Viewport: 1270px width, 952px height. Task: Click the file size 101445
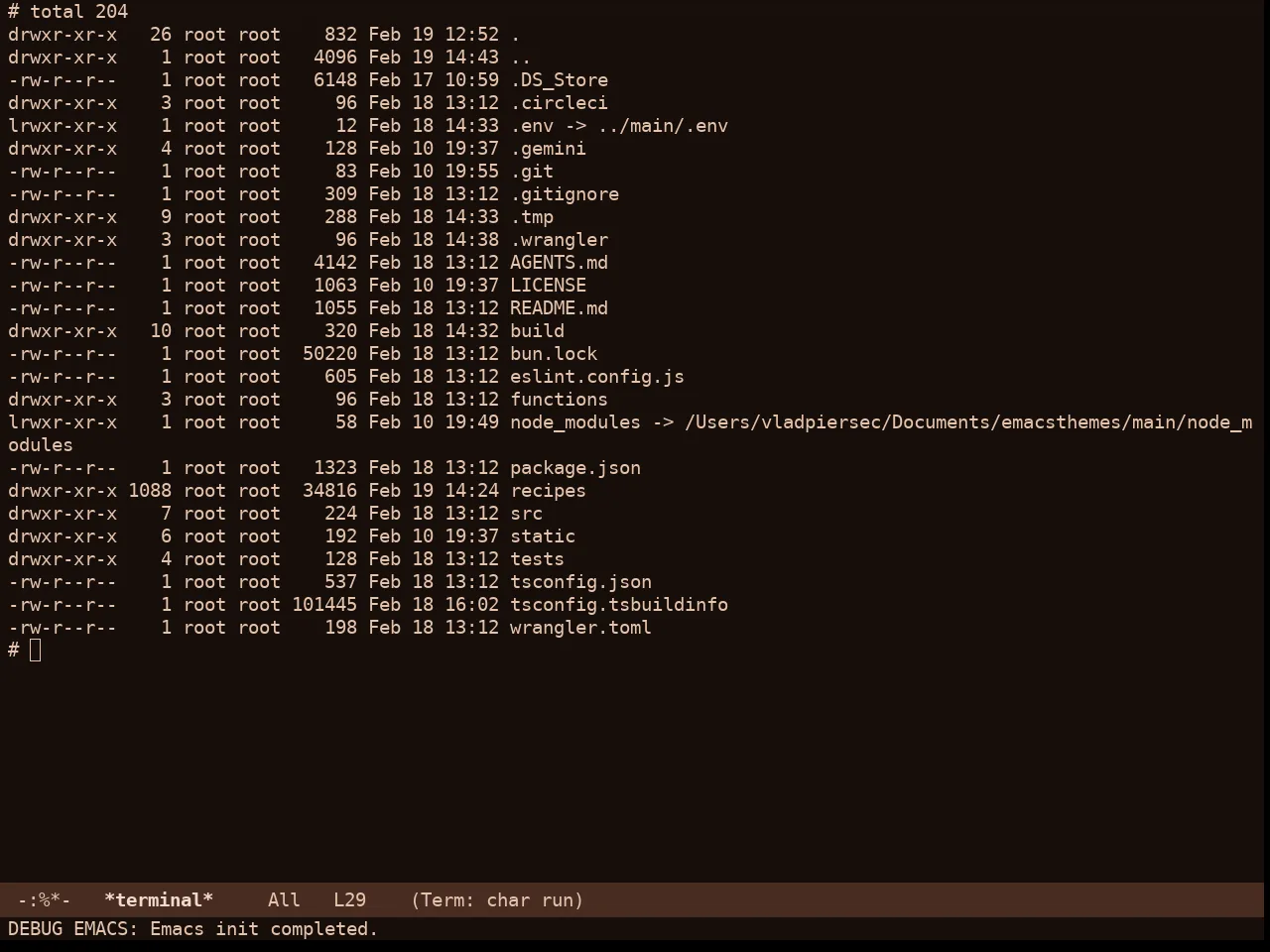tap(324, 605)
